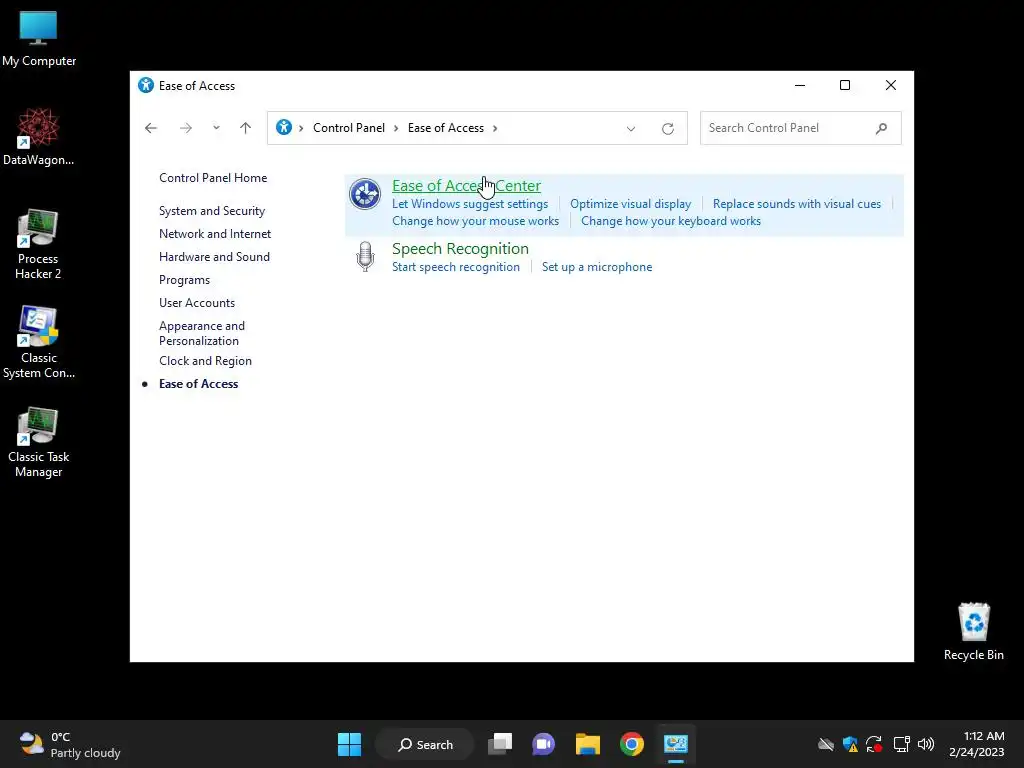The height and width of the screenshot is (768, 1024).
Task: Select the DataWagon desktop shortcut
Action: [x=39, y=137]
